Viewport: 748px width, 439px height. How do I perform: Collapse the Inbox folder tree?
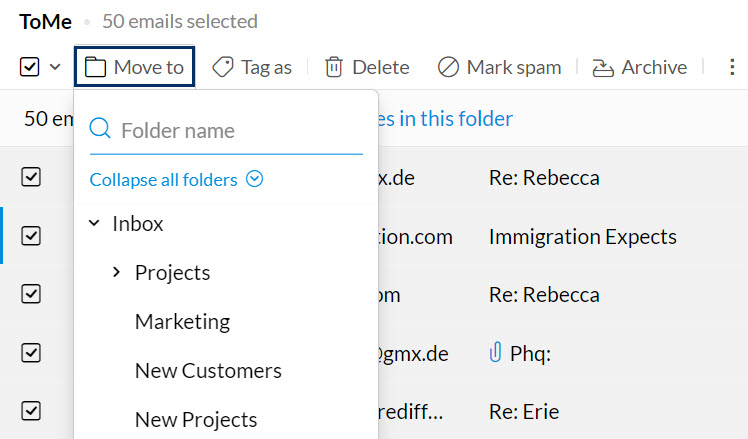coord(94,224)
